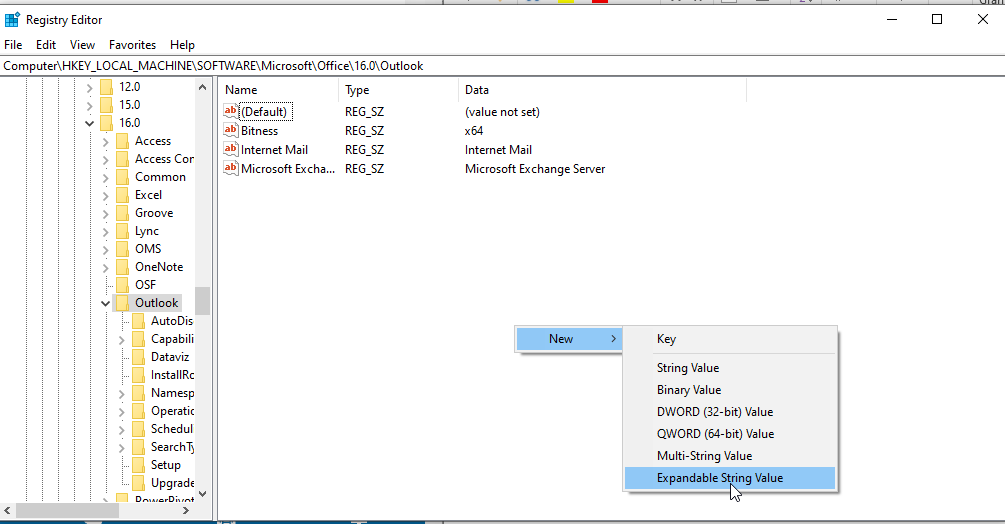Image resolution: width=1005 pixels, height=524 pixels.
Task: Click the OSF key folder icon
Action: [x=122, y=284]
